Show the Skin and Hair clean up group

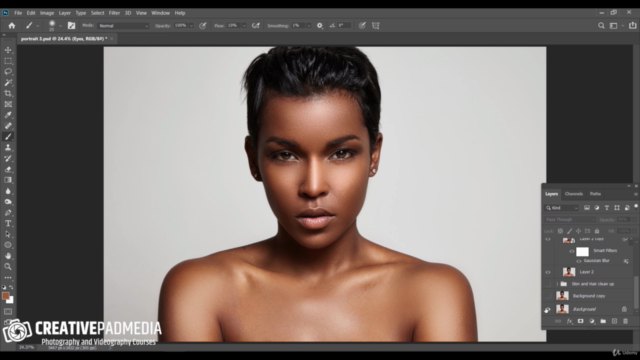(x=548, y=284)
